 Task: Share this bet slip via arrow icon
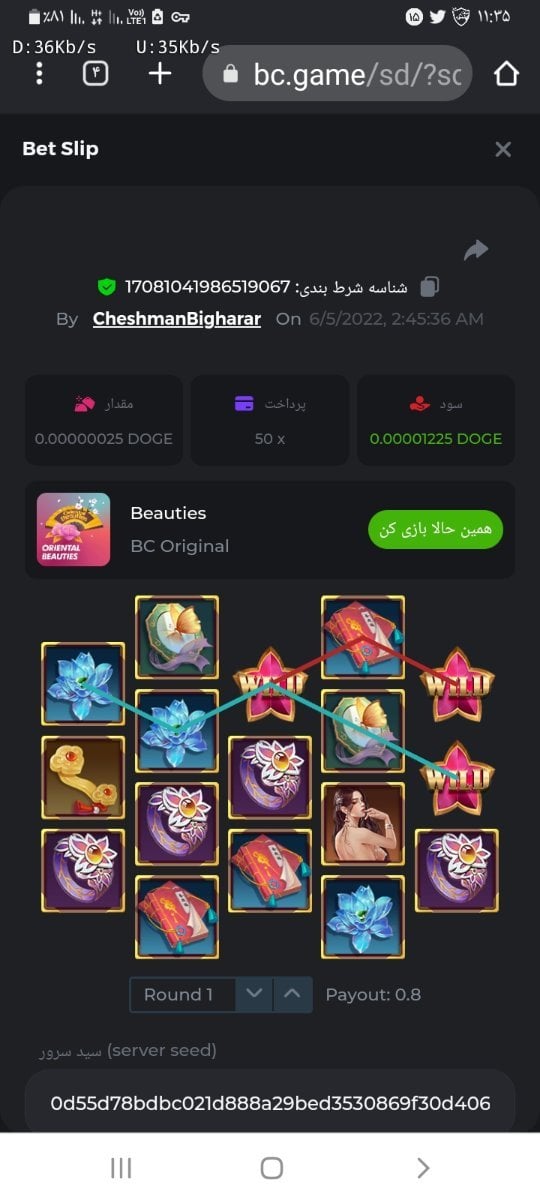[x=476, y=250]
